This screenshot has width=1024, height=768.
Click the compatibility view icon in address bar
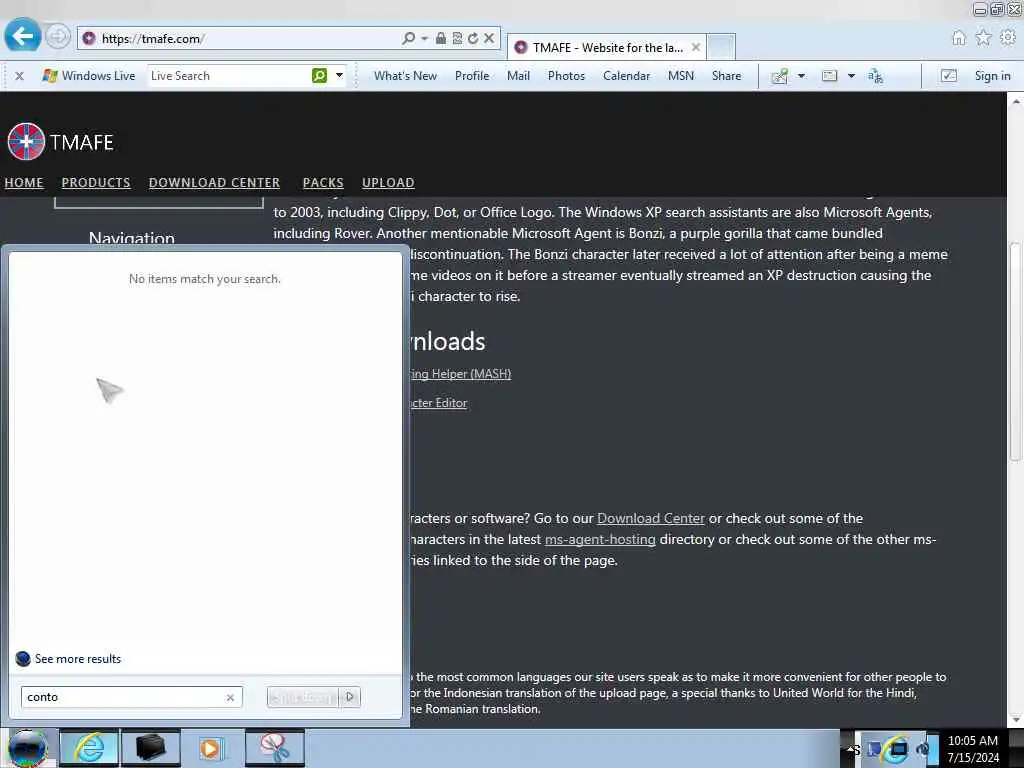457,39
